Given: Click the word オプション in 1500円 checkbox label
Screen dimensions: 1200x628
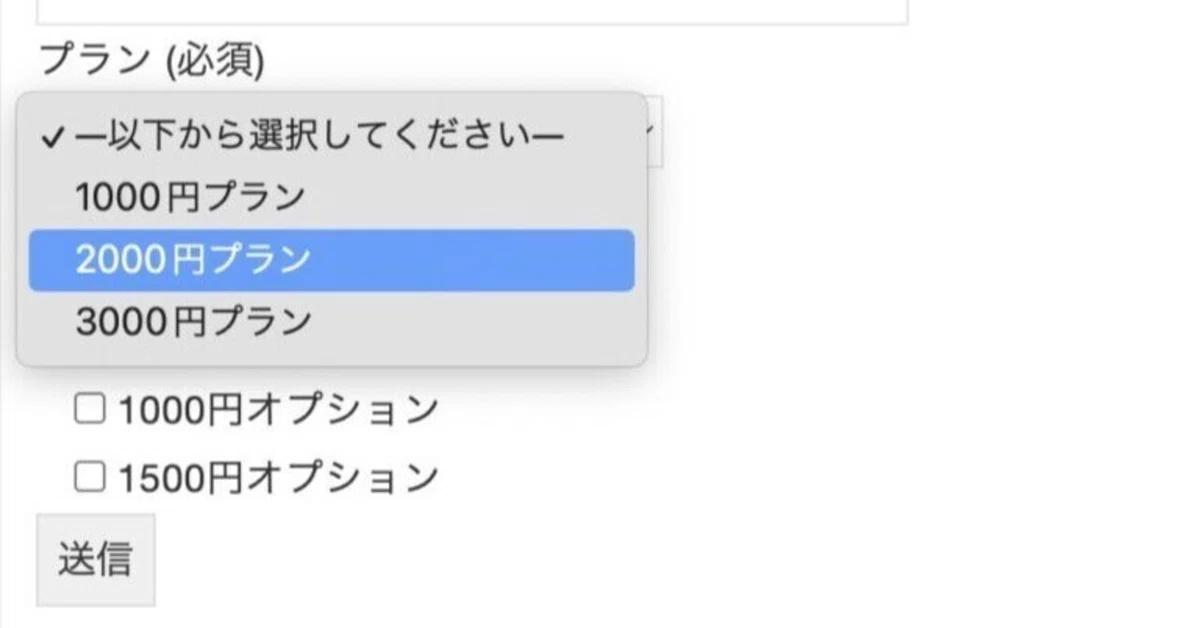Looking at the screenshot, I should coord(341,477).
